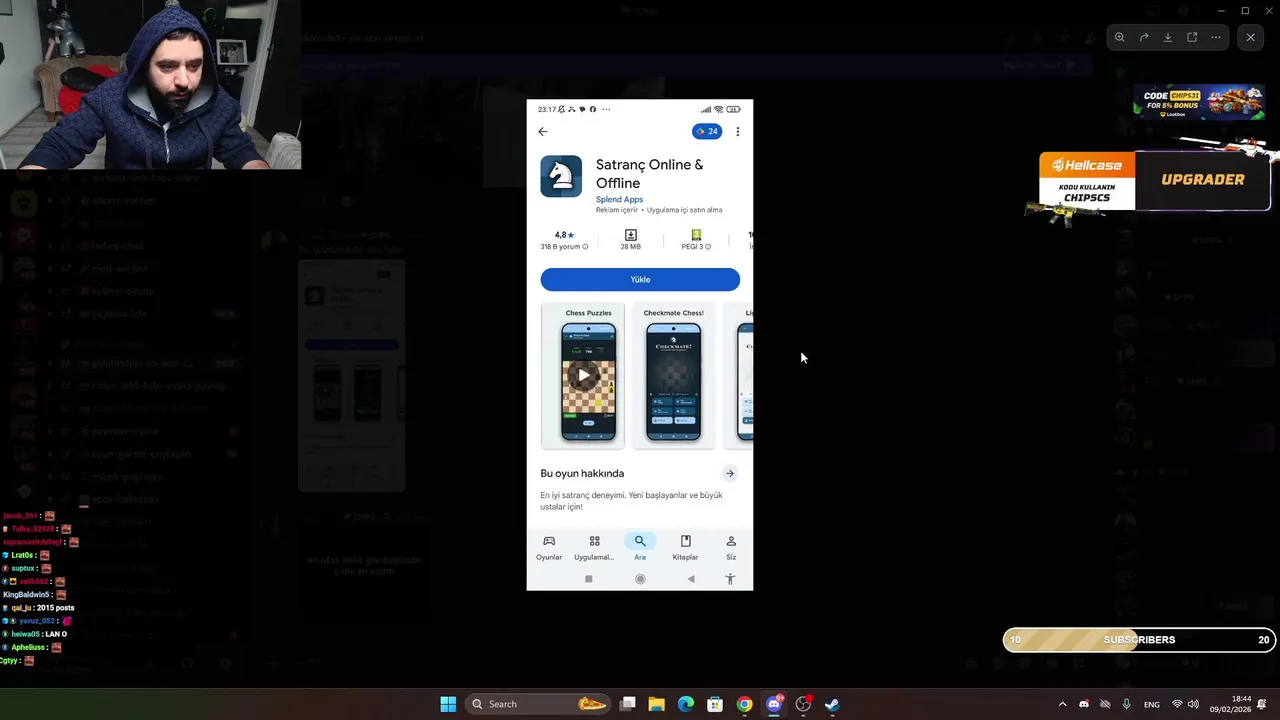The height and width of the screenshot is (720, 1280).
Task: Tap the Yükle install button
Action: coord(640,279)
